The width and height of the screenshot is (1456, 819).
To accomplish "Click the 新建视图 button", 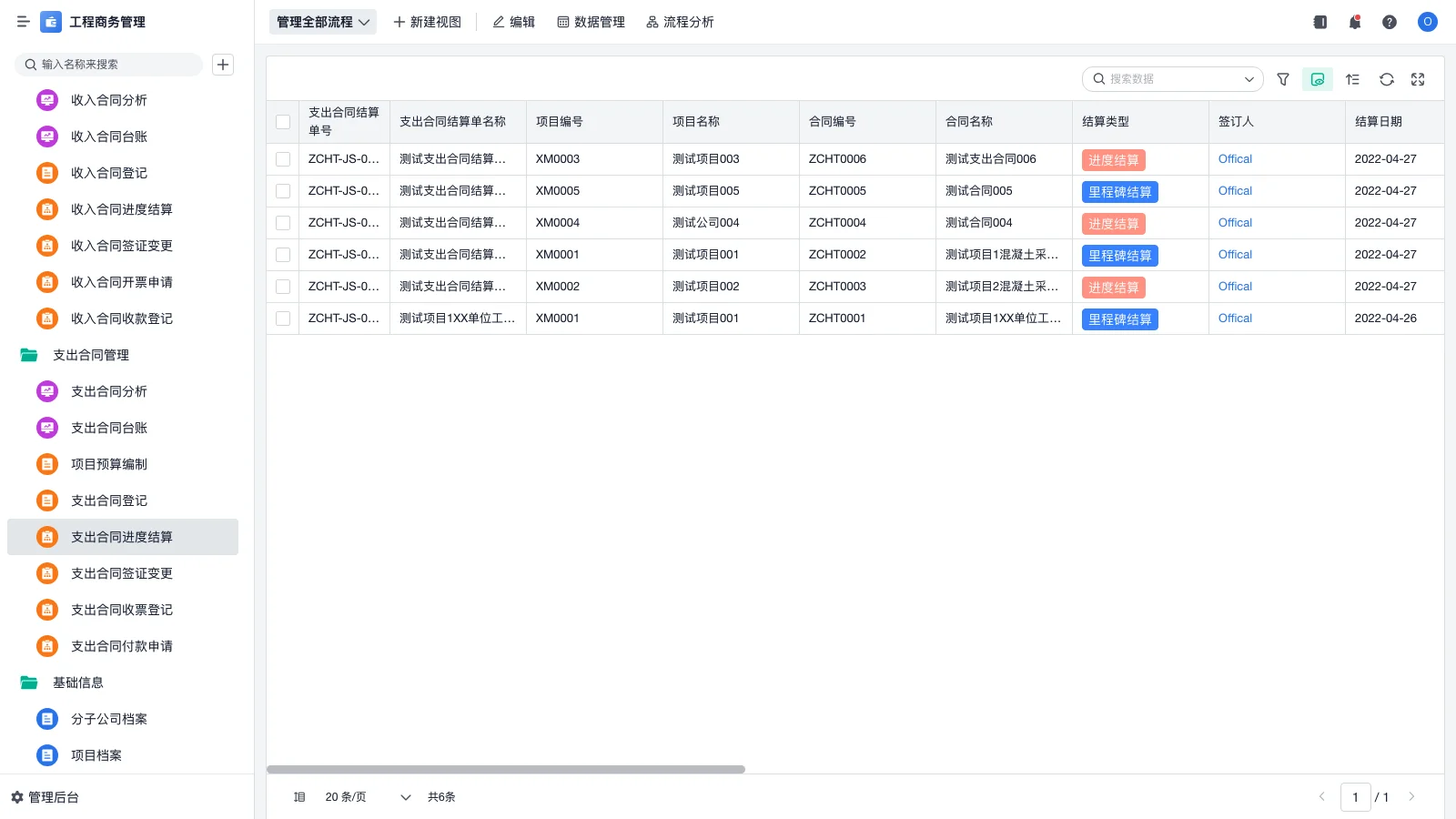I will point(427,21).
